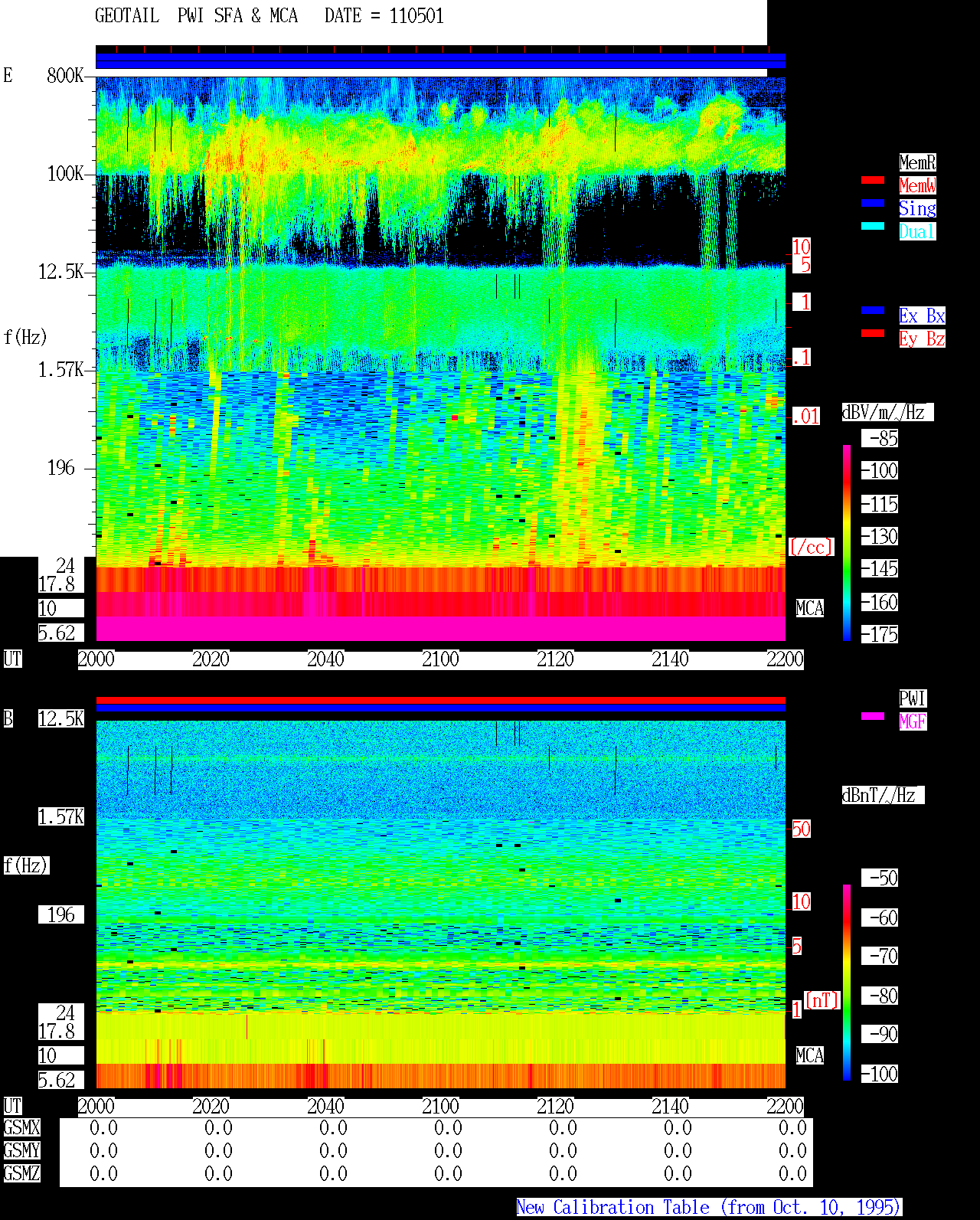The width and height of the screenshot is (980, 1220).
Task: Click the -80 color scale value
Action: point(880,996)
